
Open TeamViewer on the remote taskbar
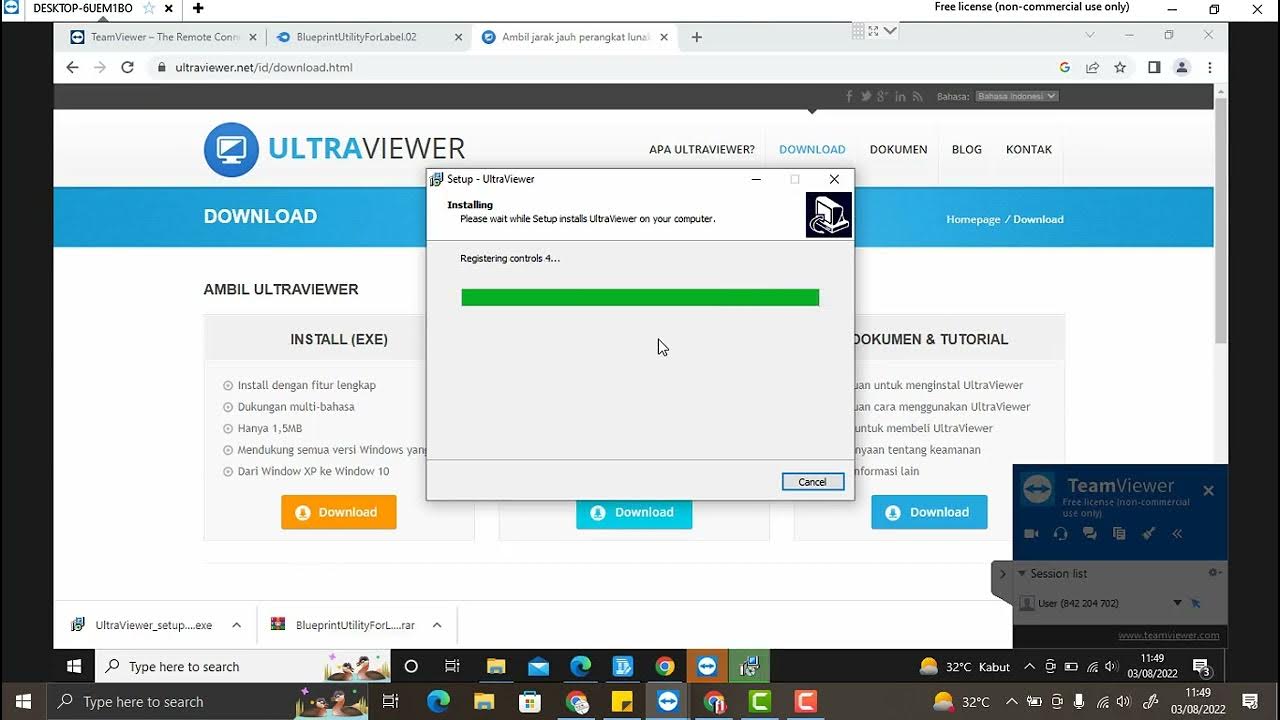tap(707, 666)
